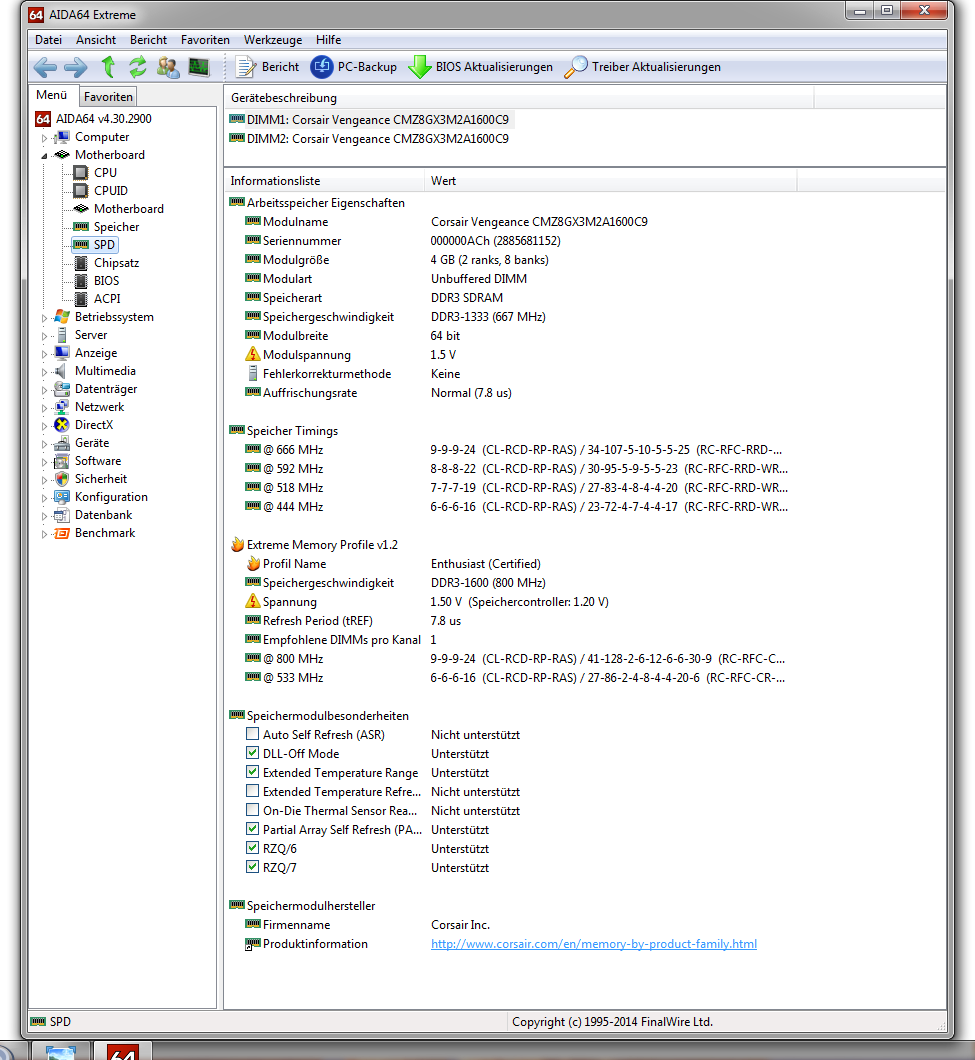The image size is (975, 1060).
Task: Click the Multimedia speaker icon
Action: 62,370
